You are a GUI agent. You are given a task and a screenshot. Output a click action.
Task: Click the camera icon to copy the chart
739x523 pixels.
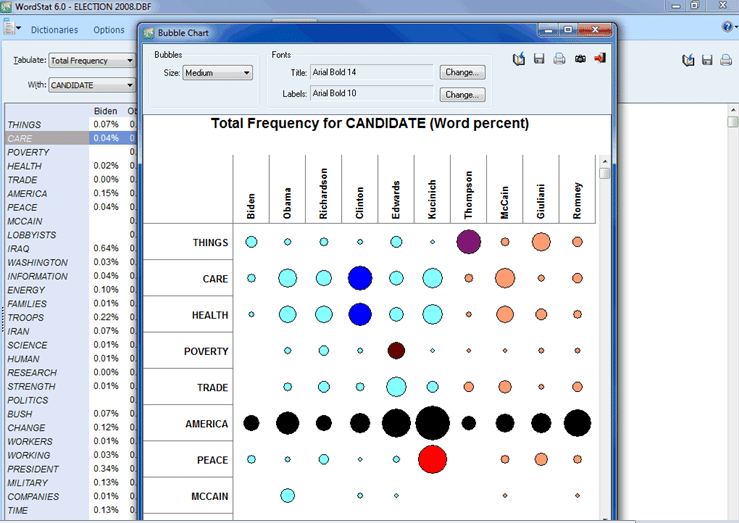580,59
